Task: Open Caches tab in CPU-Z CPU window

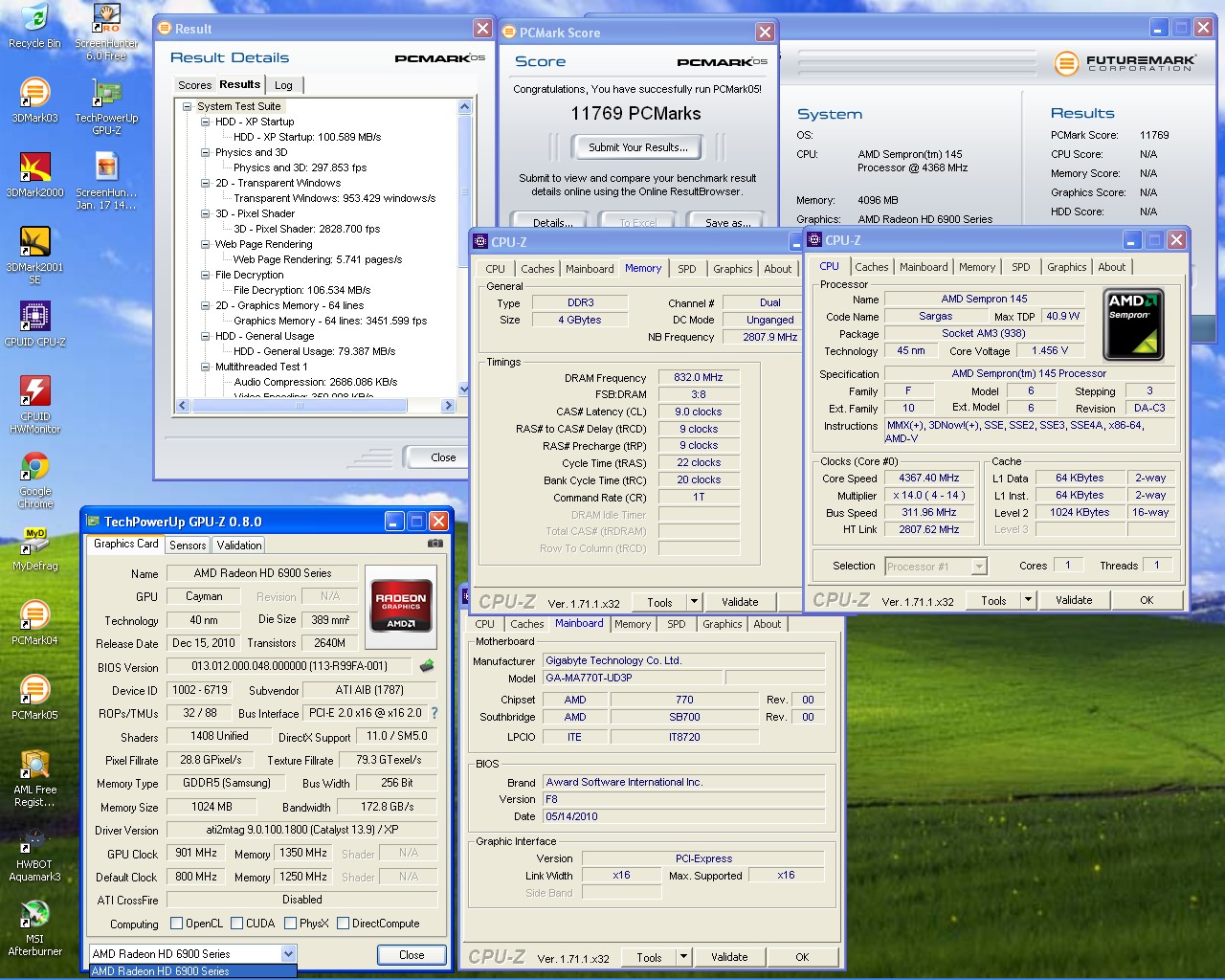Action: 872,267
